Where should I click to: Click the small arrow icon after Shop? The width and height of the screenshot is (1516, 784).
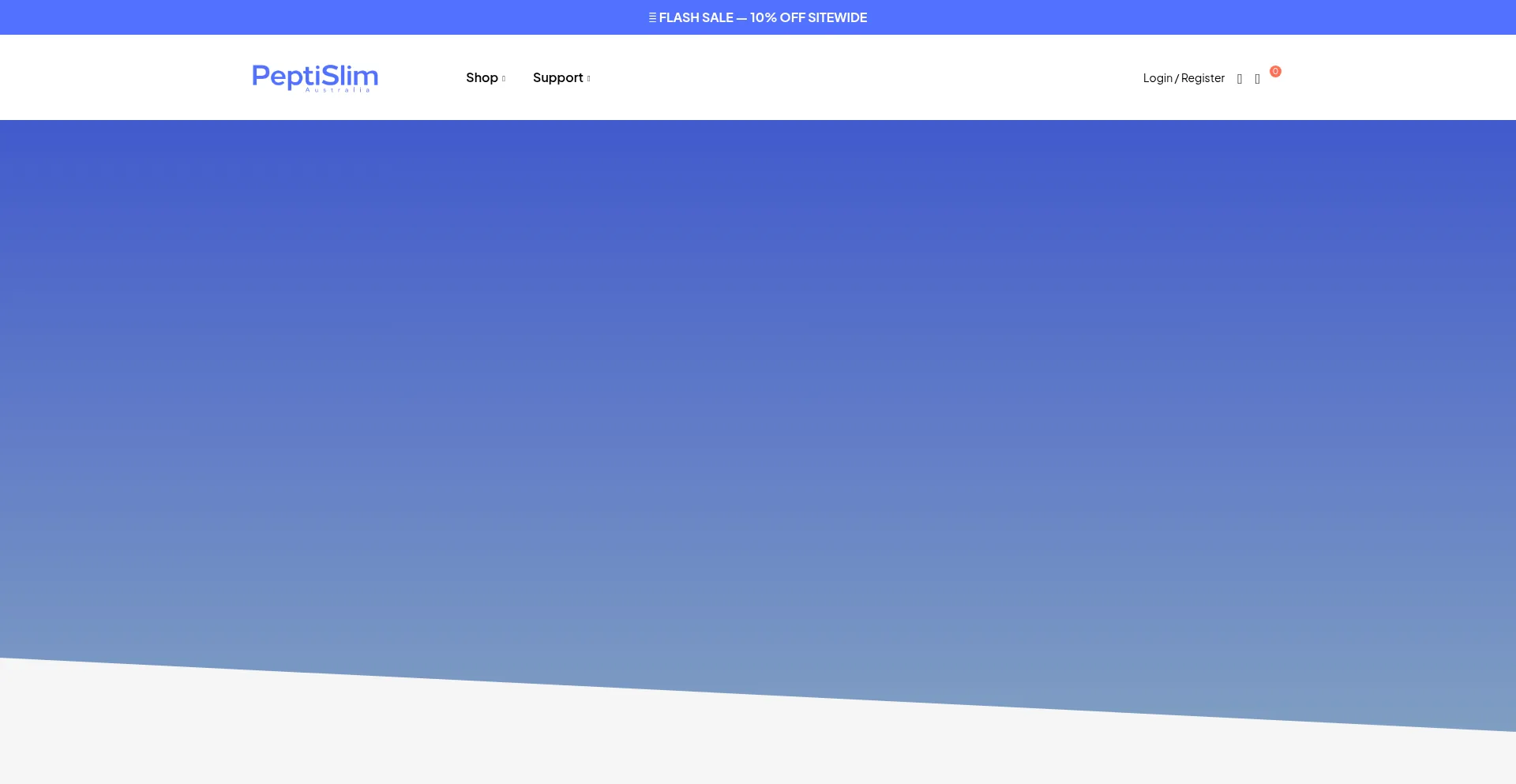click(504, 79)
